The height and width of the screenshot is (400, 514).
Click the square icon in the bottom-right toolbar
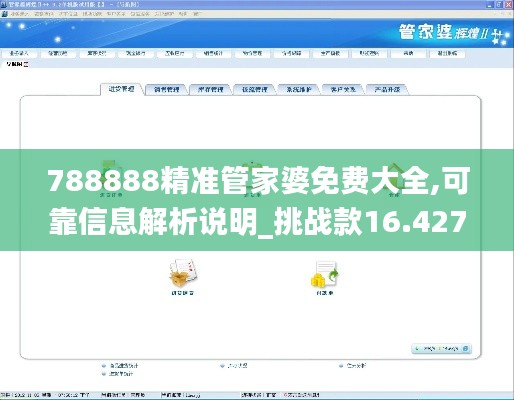pyautogui.click(x=466, y=349)
